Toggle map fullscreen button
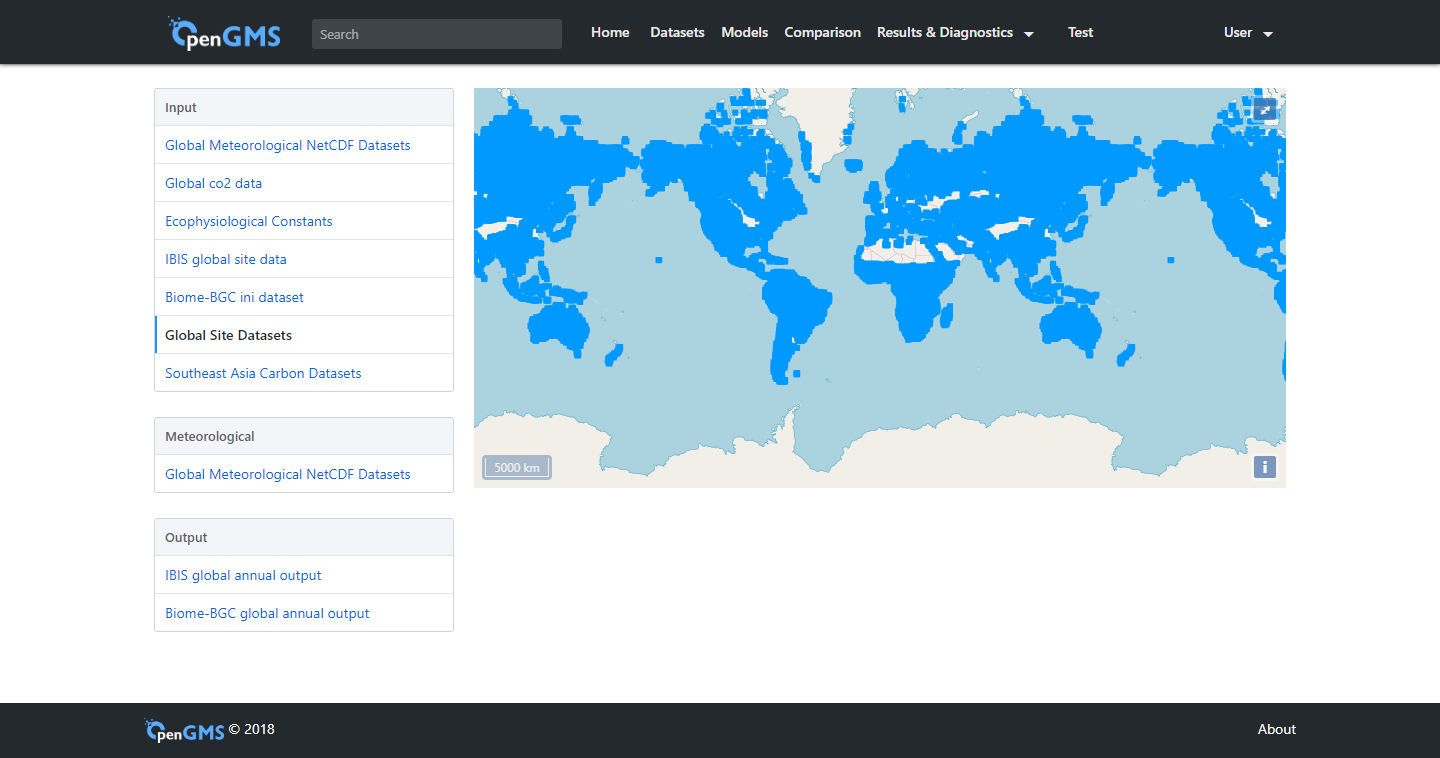 click(x=1265, y=109)
